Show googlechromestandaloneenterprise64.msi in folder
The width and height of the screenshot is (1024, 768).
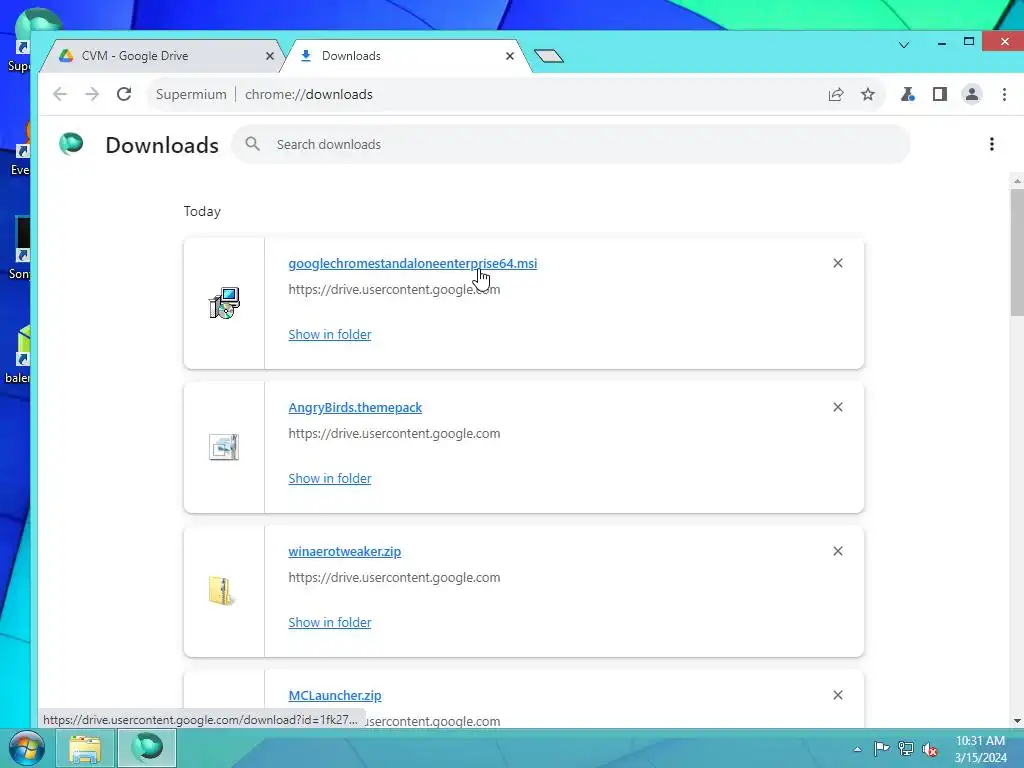(x=330, y=334)
